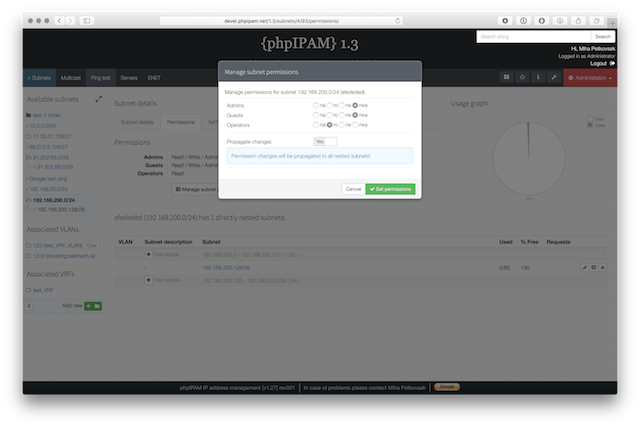
Task: Select 'rw' radio for Guests
Action: pos(342,115)
